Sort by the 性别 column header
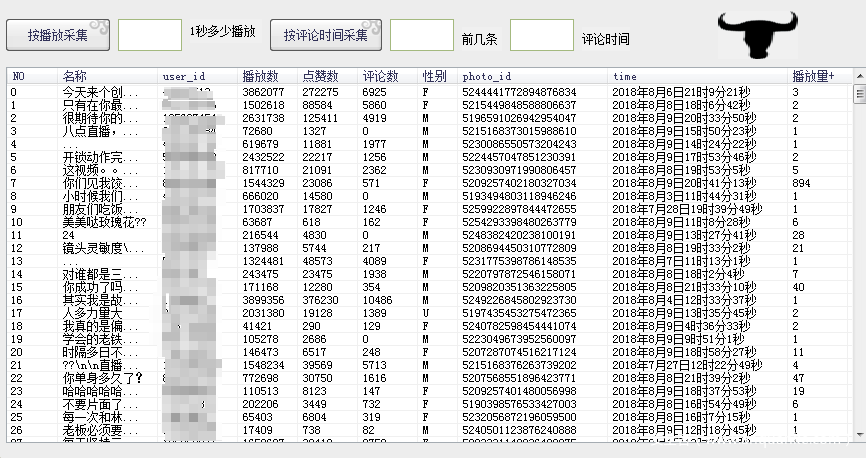 coord(437,76)
